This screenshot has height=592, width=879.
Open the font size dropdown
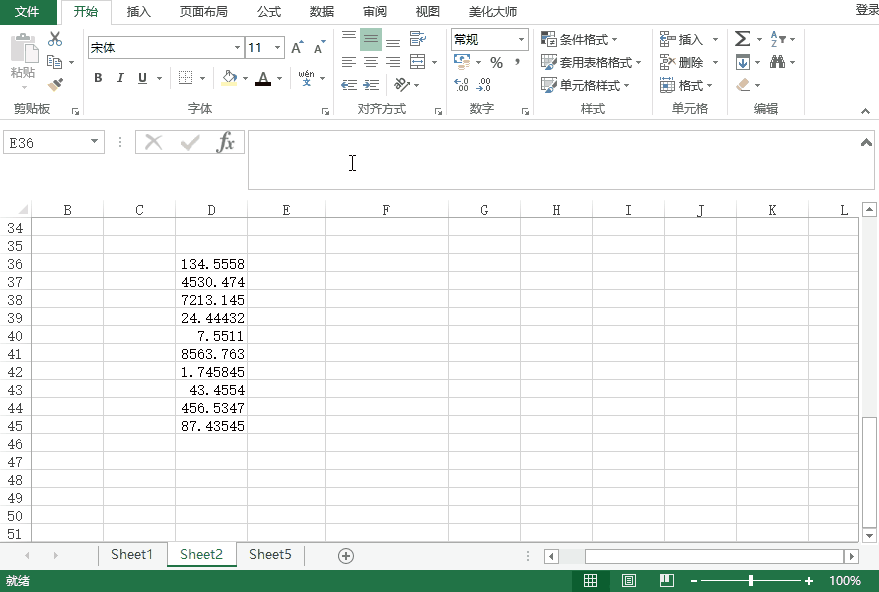[x=277, y=48]
